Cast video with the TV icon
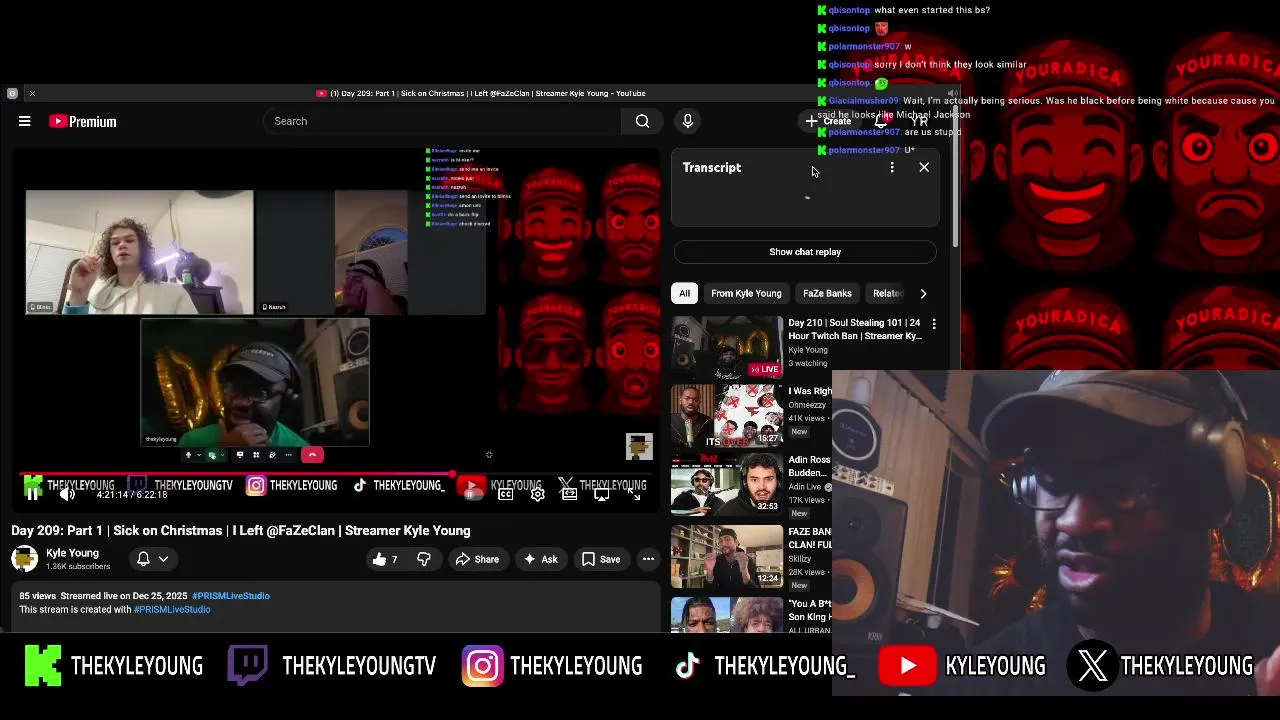This screenshot has width=1280, height=720. [601, 494]
